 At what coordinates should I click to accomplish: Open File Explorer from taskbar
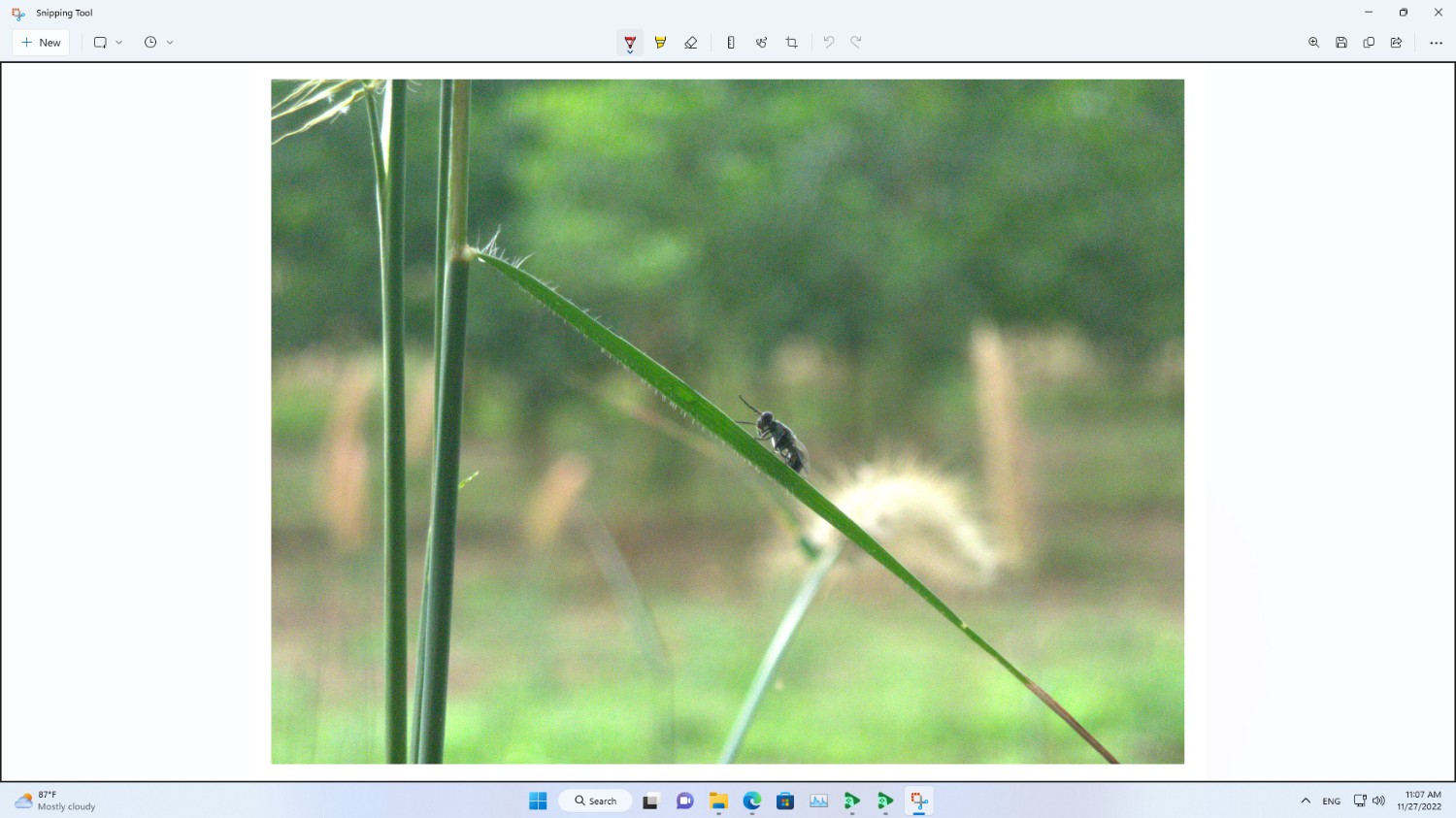pos(718,801)
